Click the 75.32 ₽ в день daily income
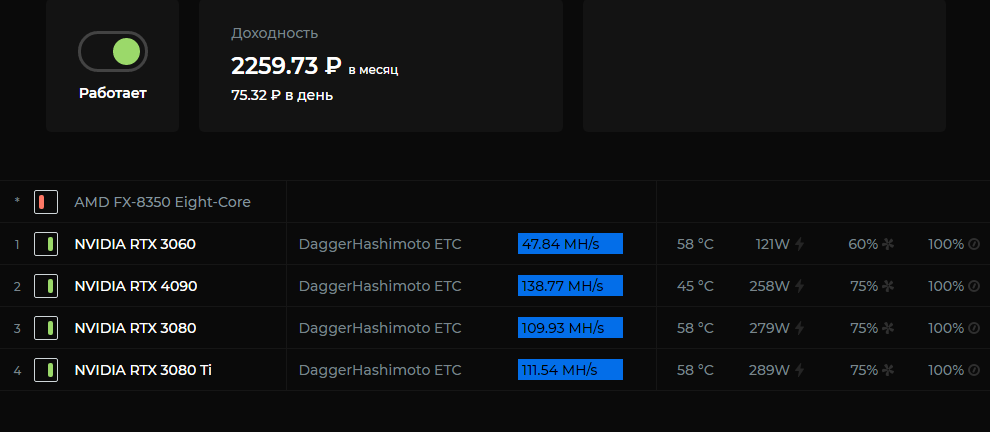 click(x=282, y=95)
